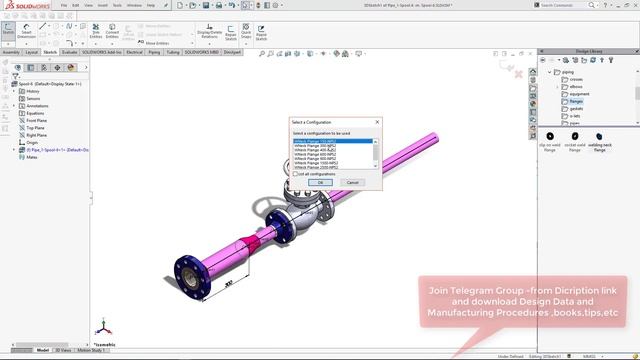
Task: Open Line tool dropdown arrow
Action: tap(49, 26)
